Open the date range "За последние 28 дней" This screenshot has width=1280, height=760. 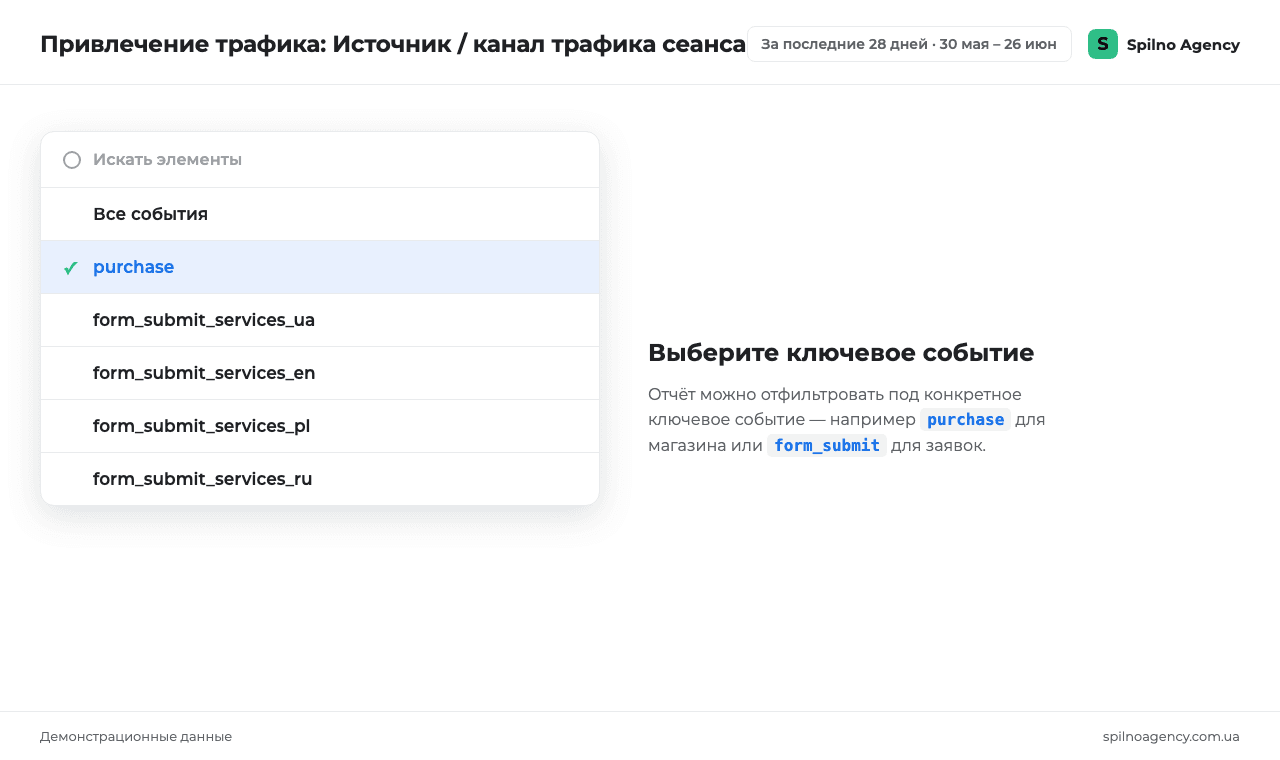coord(909,44)
